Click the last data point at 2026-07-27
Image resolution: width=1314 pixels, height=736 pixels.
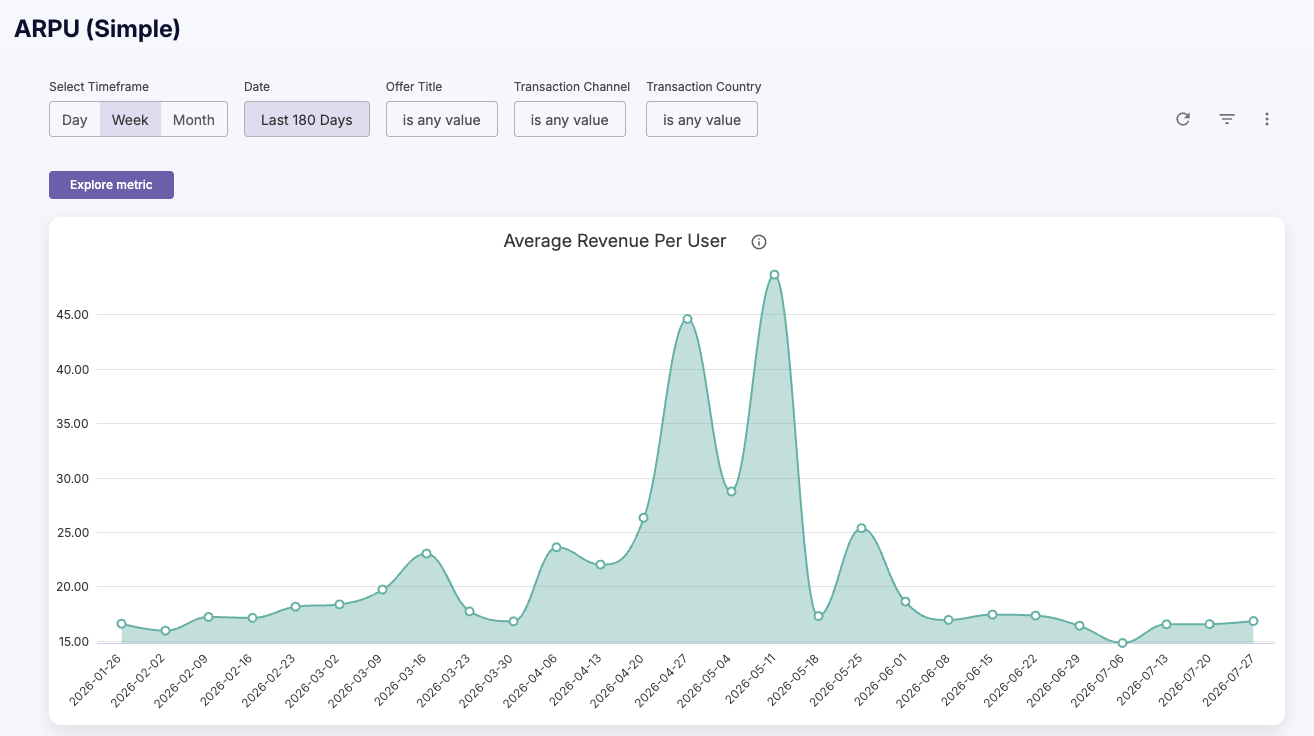point(1253,621)
